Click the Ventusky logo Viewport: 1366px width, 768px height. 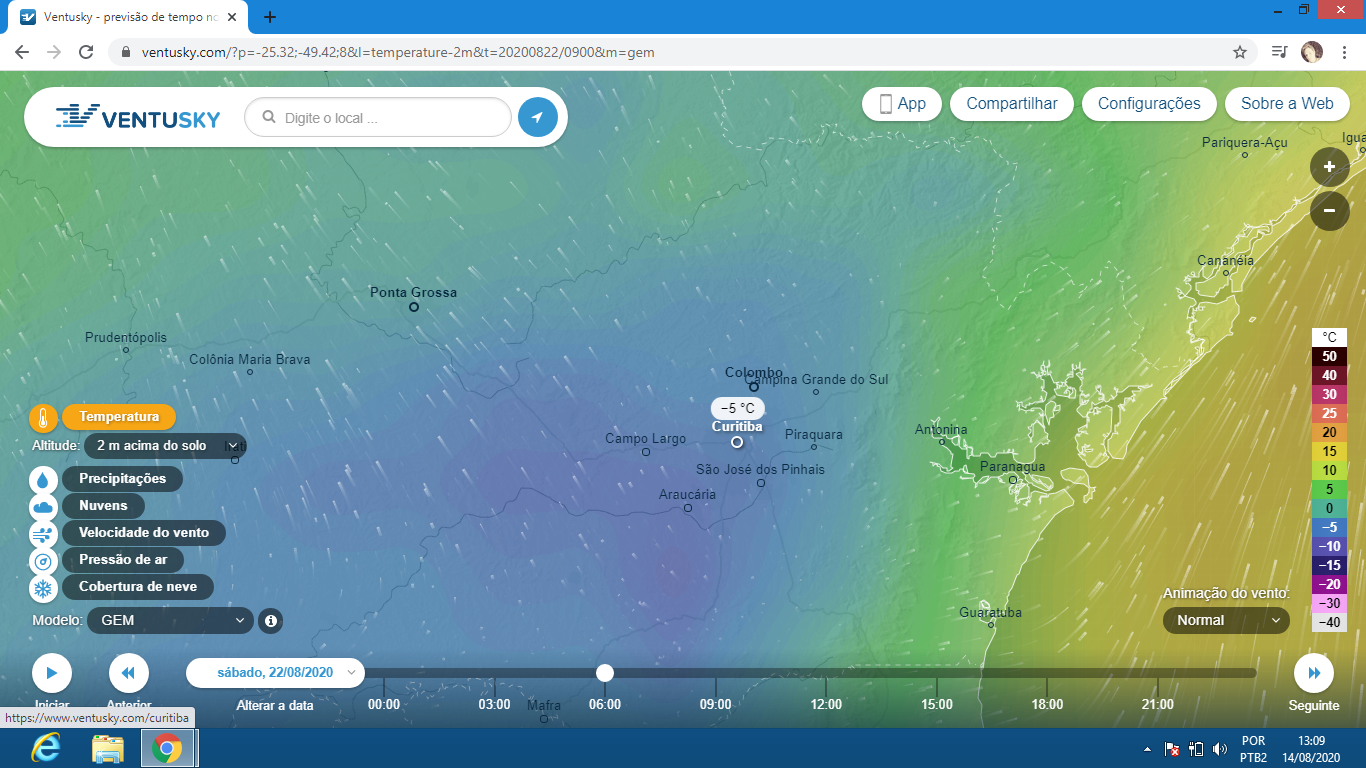pos(138,117)
